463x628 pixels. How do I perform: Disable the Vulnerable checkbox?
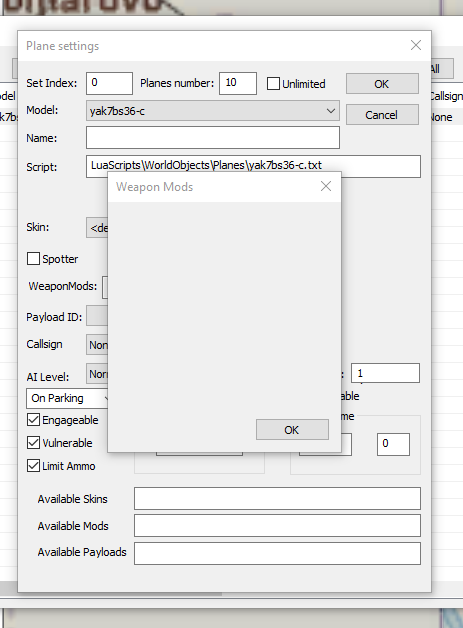point(33,443)
